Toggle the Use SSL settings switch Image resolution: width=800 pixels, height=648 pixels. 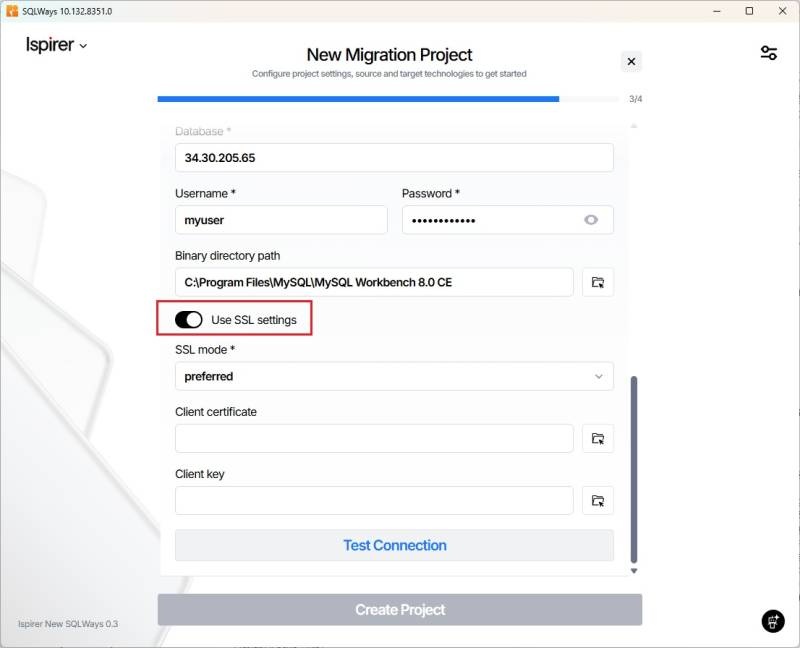point(188,320)
